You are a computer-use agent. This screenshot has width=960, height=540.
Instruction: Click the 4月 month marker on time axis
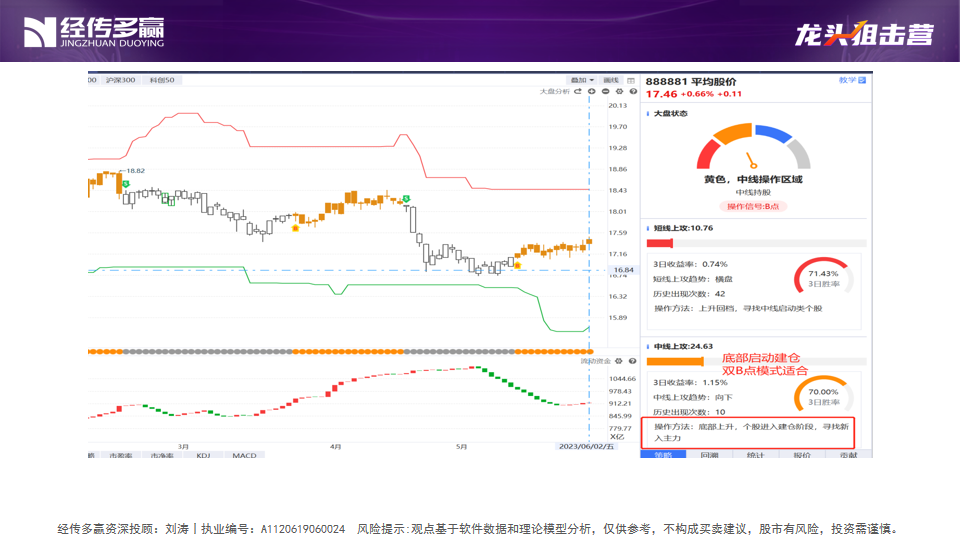point(336,447)
